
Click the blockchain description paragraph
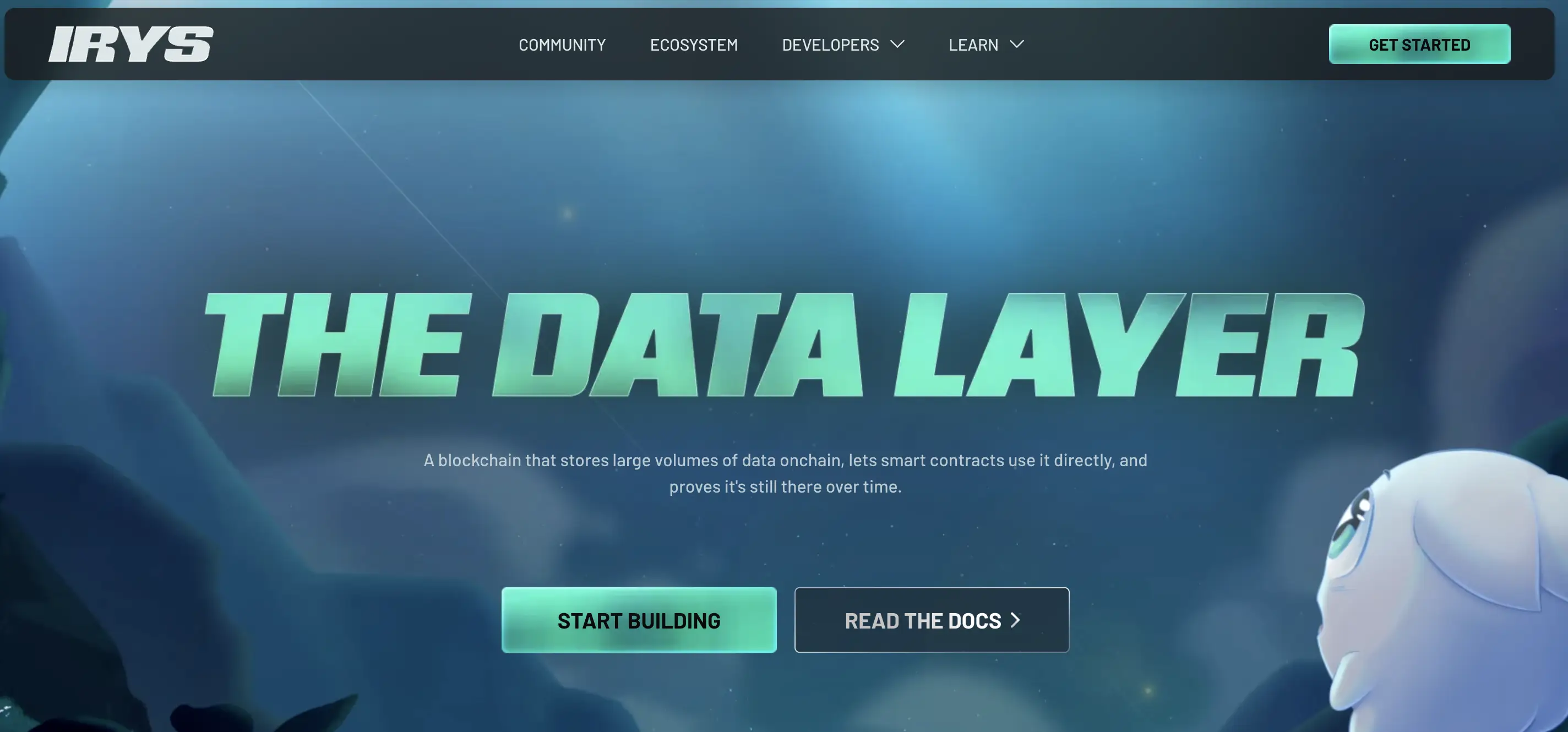[785, 473]
